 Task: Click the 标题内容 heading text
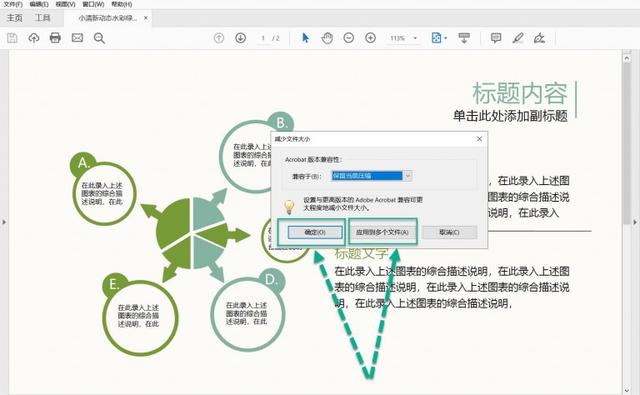(x=520, y=93)
